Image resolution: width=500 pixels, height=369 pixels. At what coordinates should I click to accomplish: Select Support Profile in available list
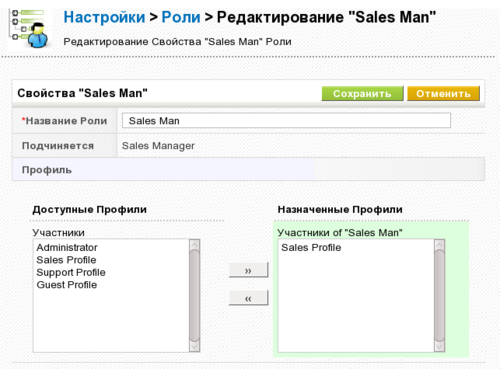click(71, 272)
